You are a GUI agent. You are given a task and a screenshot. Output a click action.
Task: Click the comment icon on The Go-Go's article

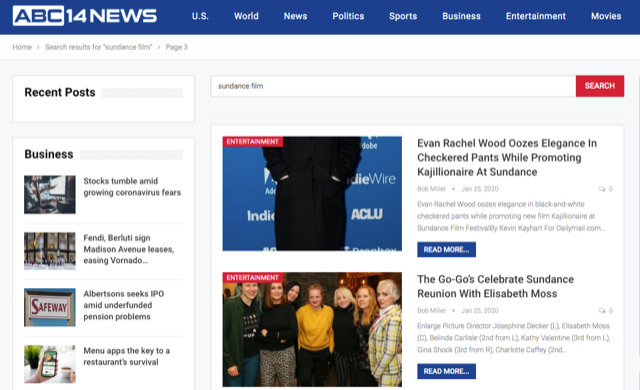(602, 310)
